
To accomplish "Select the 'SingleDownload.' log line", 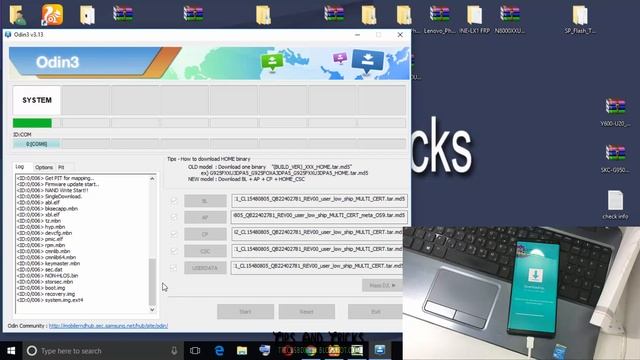I will click(x=49, y=196).
